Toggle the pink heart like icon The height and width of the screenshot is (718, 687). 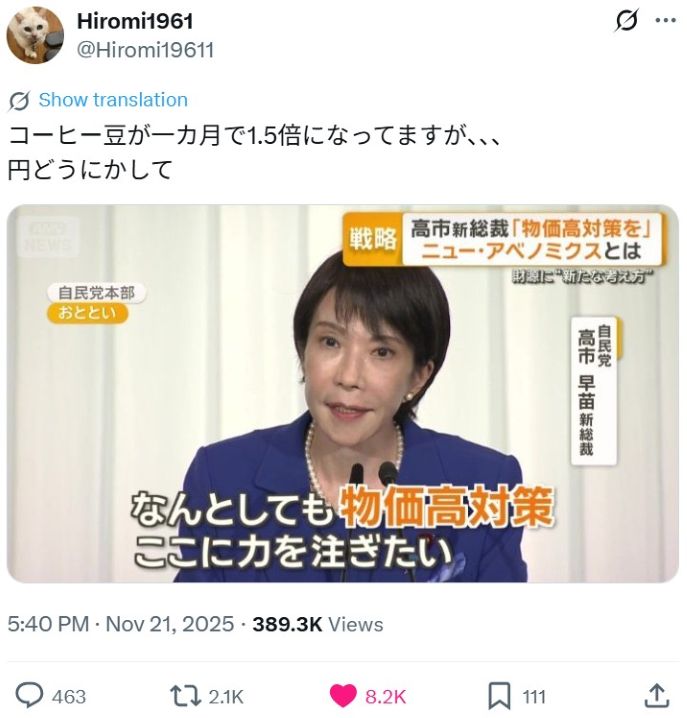(x=343, y=696)
